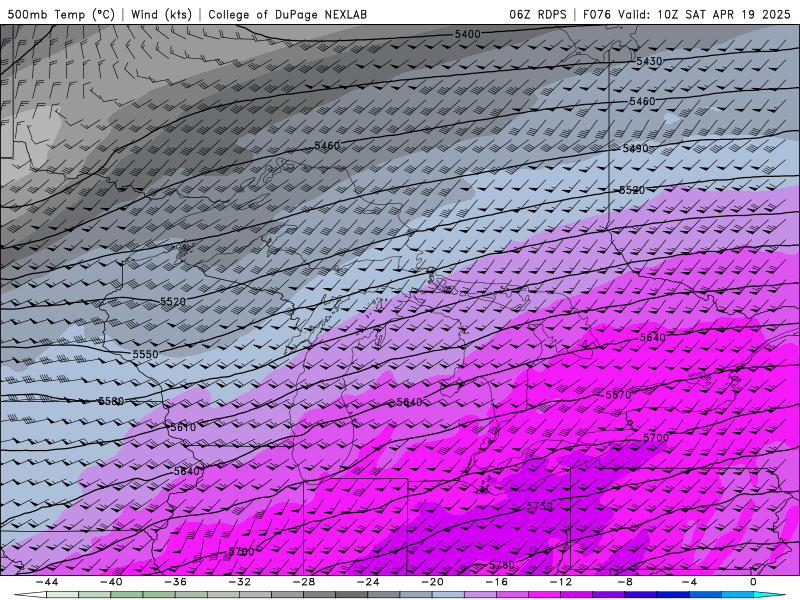Click the 'SAT APR 19 2025' valid date
The image size is (800, 600).
738,14
